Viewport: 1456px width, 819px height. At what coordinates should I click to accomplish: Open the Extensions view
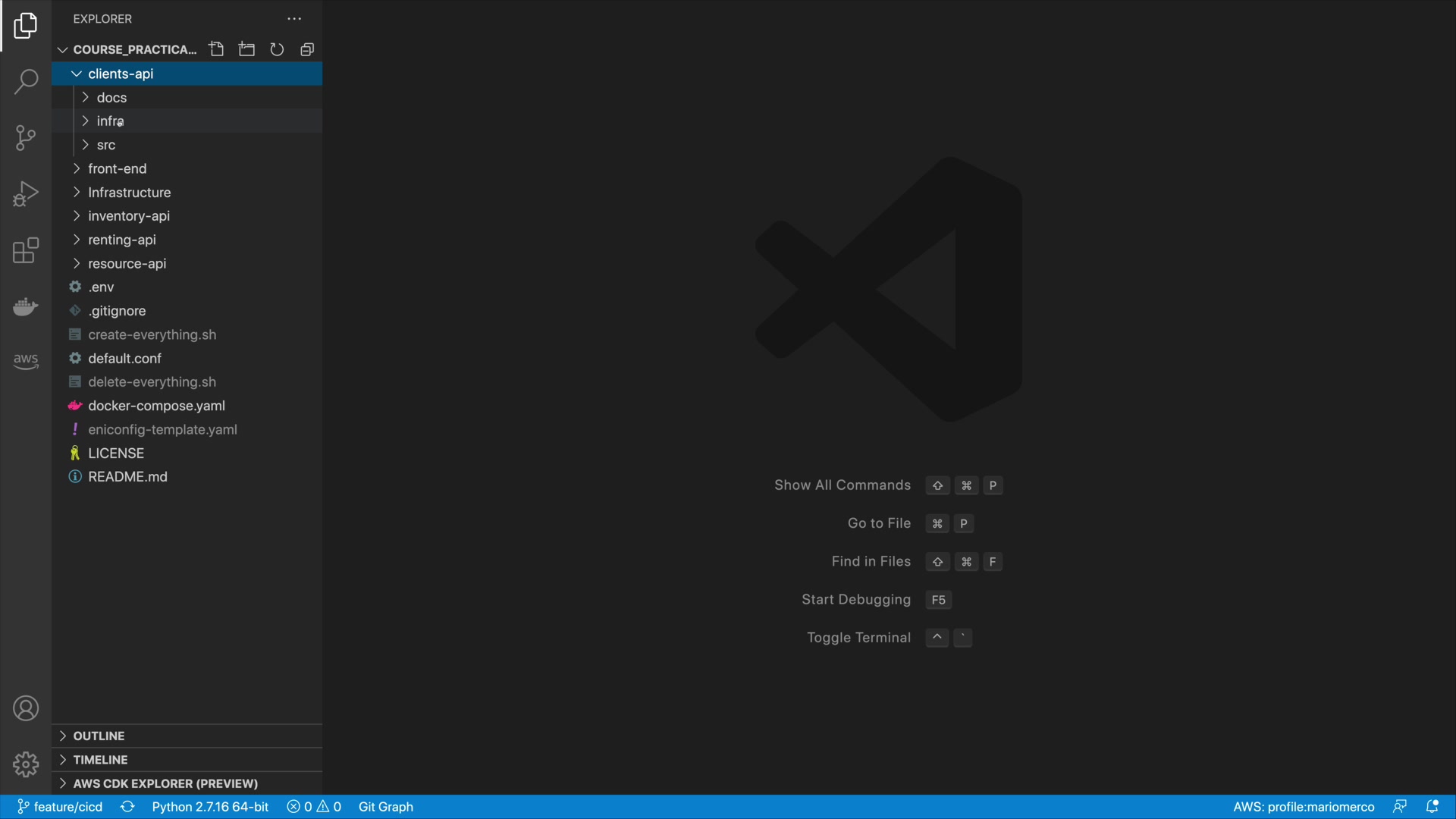point(26,250)
